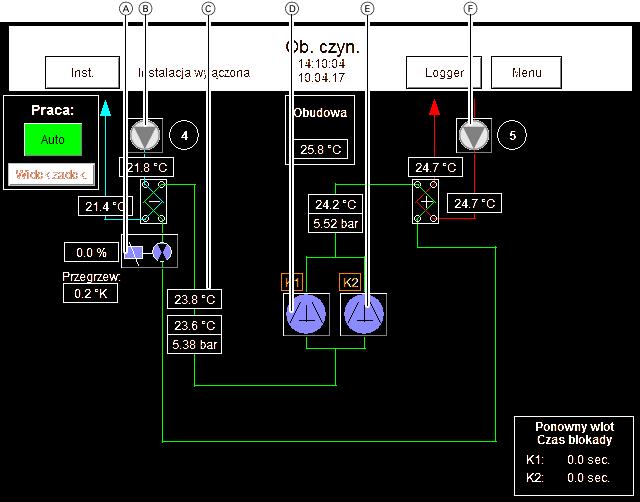640x502 pixels.
Task: Click the 21.8 °C temperature reading
Action: [x=147, y=167]
